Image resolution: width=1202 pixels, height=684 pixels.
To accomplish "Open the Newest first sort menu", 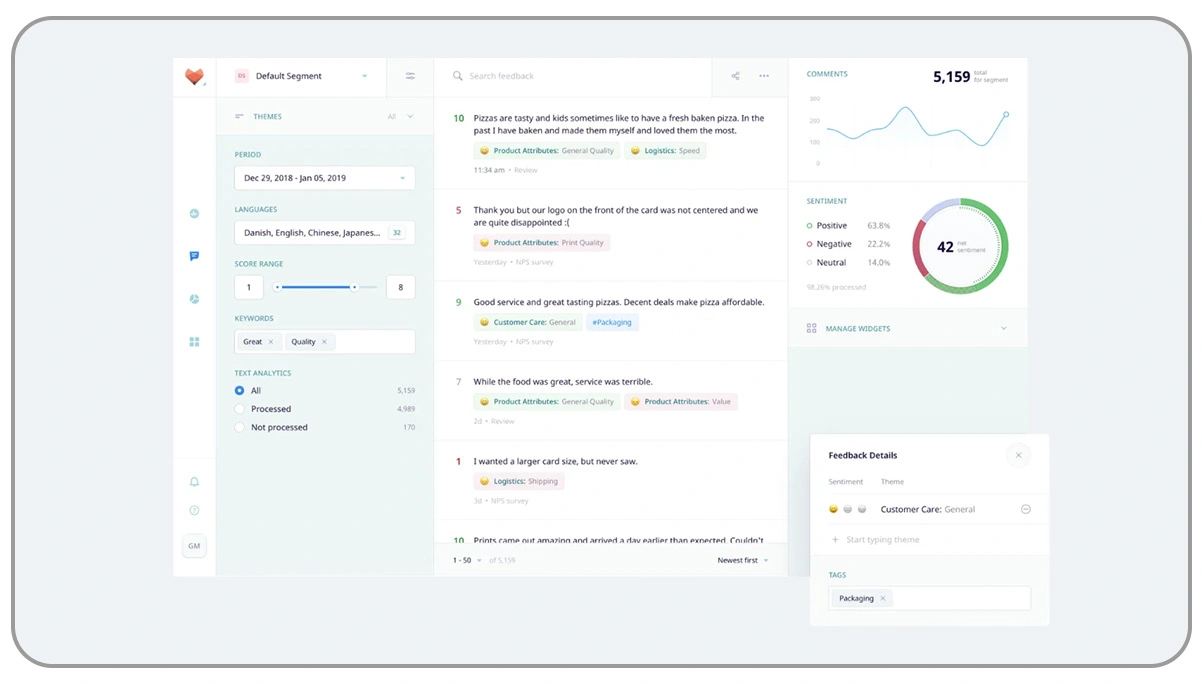I will 742,560.
